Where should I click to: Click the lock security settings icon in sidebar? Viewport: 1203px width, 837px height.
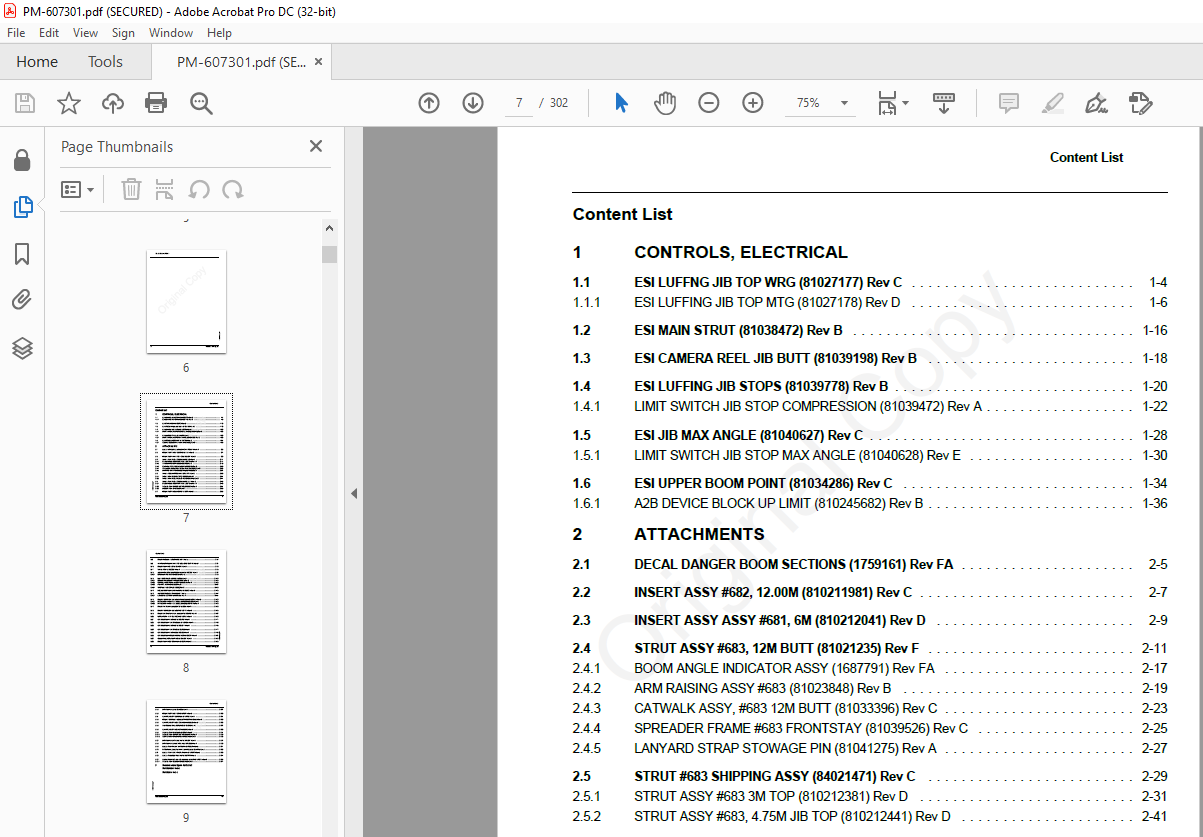tap(22, 161)
